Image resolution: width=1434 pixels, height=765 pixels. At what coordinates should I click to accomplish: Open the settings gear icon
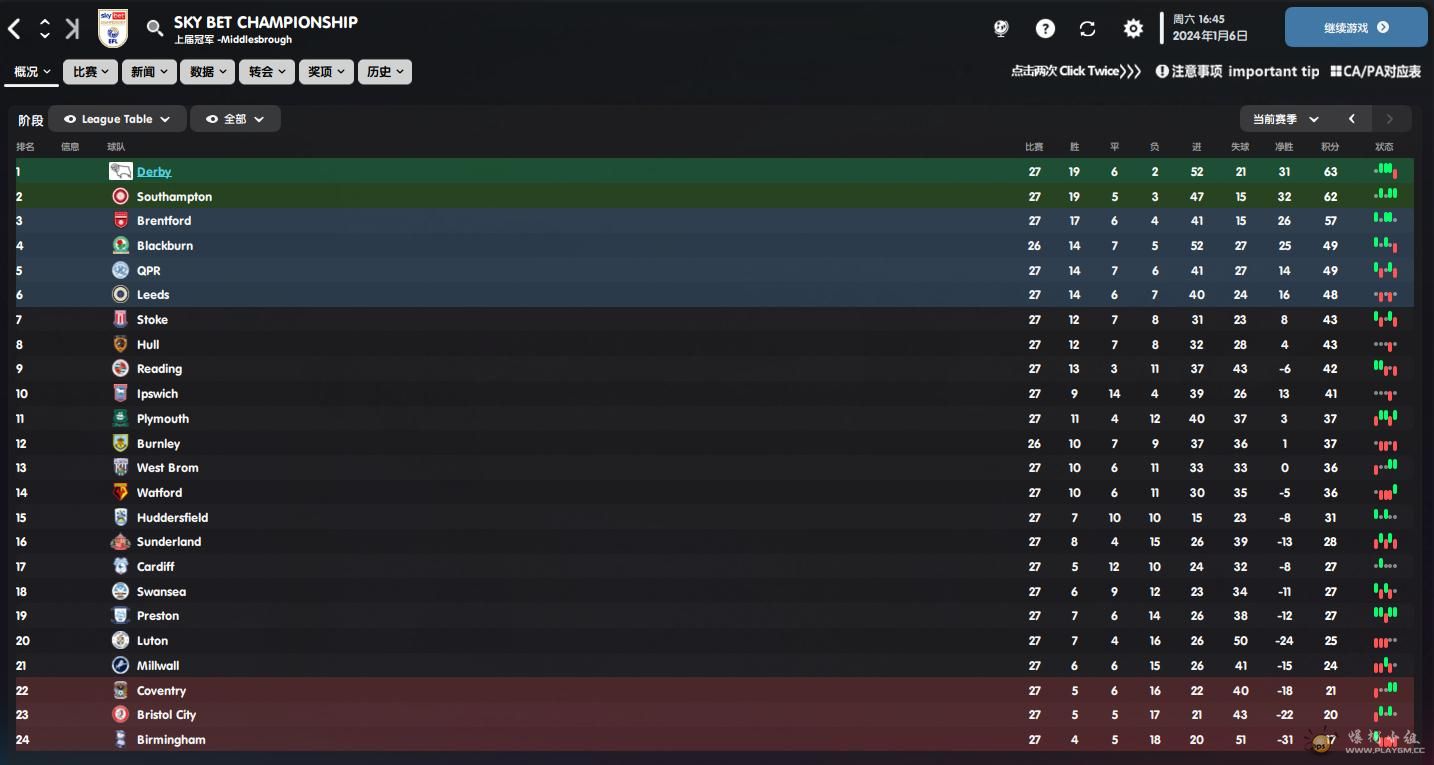[x=1133, y=29]
